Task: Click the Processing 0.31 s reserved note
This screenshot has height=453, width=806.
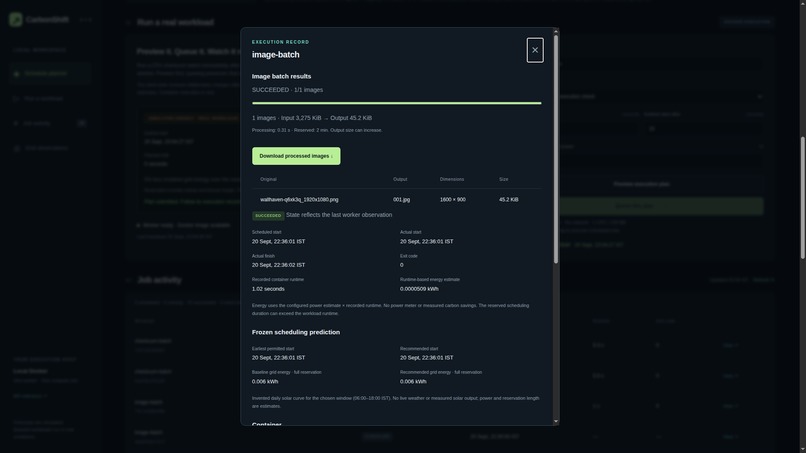Action: 317,130
